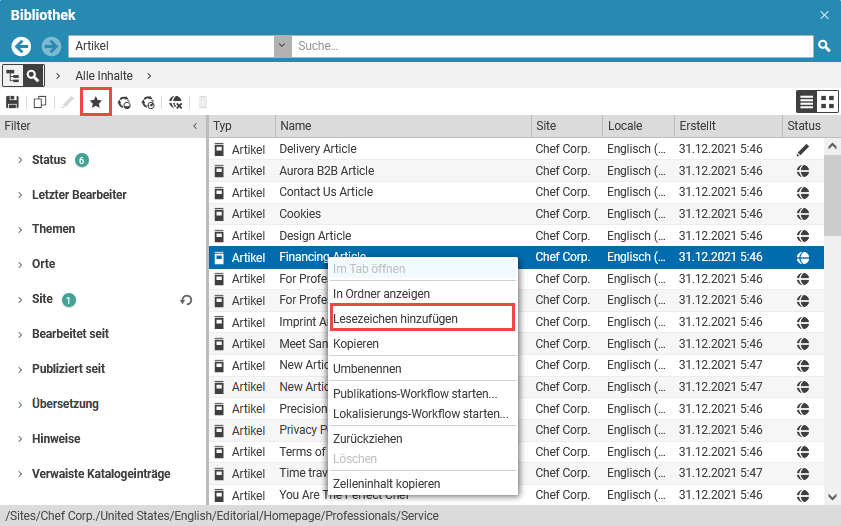Choose Lesezeichen hinzufügen from context menu
Screen dimensions: 841x526
click(395, 318)
